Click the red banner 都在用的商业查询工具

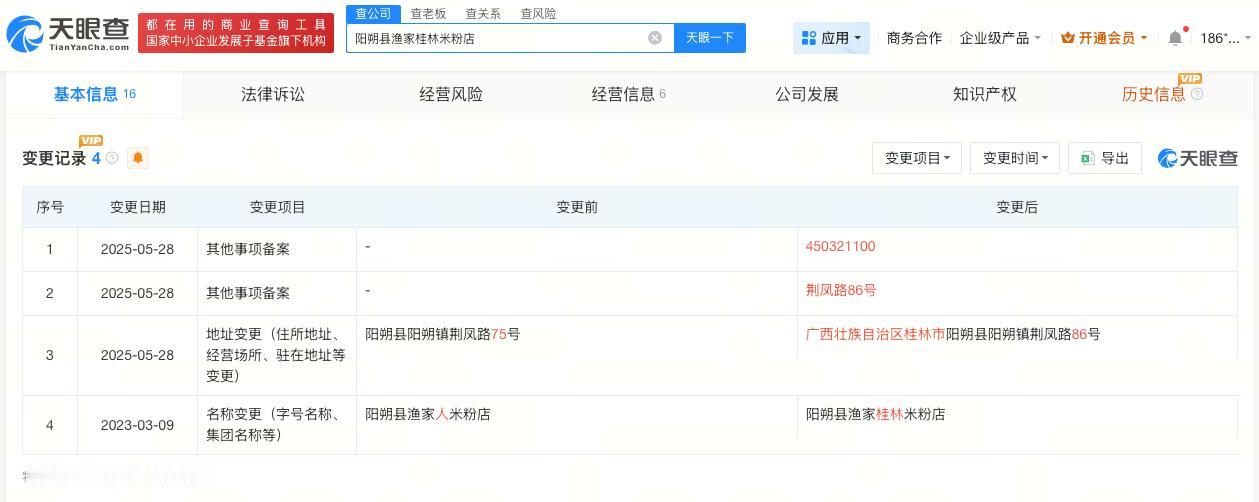(x=237, y=33)
